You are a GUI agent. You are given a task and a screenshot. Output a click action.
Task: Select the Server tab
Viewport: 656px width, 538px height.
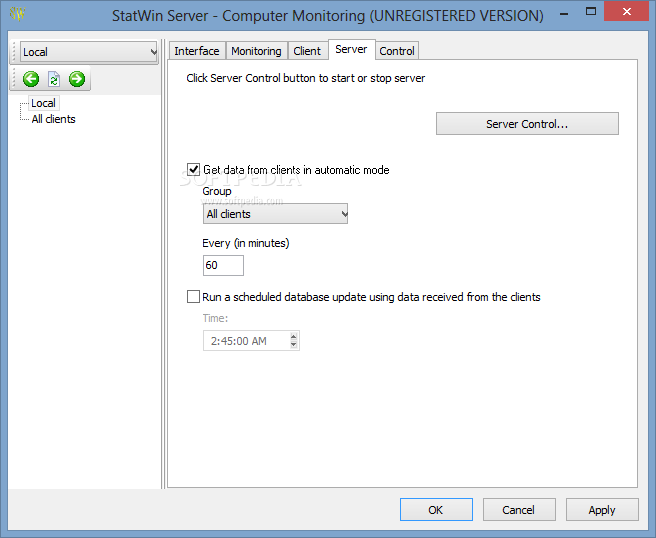click(351, 49)
